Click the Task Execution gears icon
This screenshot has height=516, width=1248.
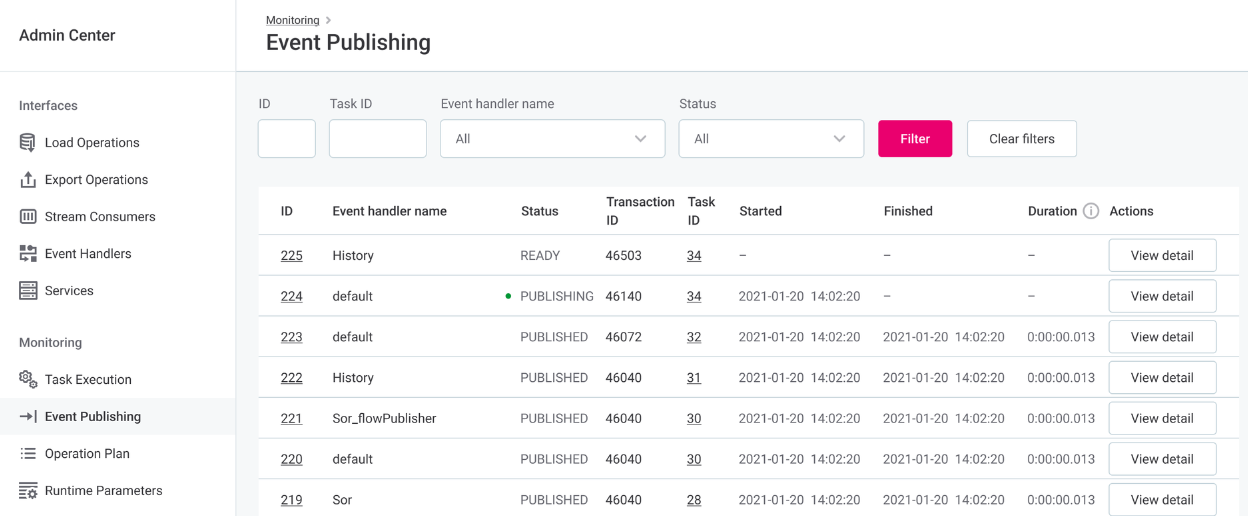(x=28, y=380)
